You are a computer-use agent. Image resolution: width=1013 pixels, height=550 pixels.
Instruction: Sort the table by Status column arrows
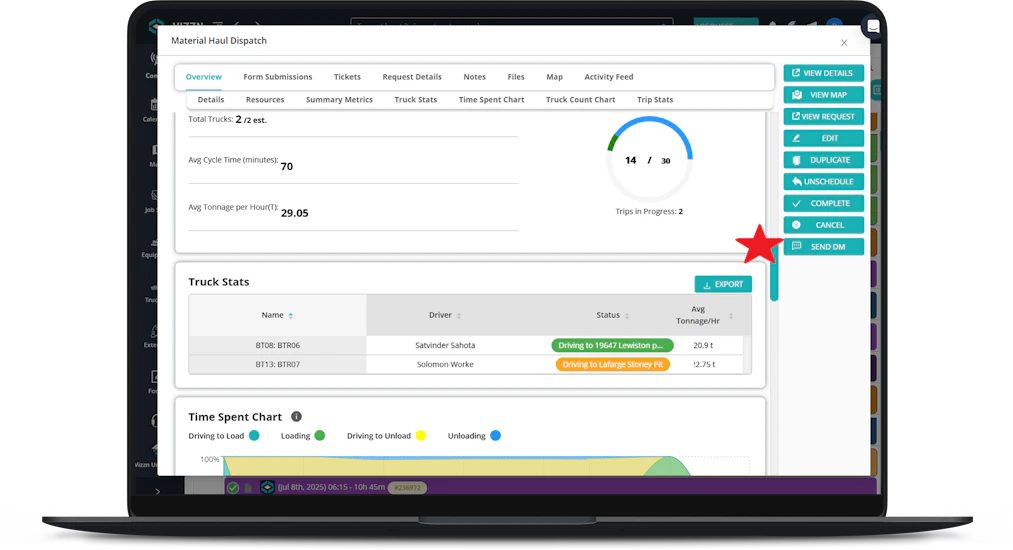coord(627,315)
